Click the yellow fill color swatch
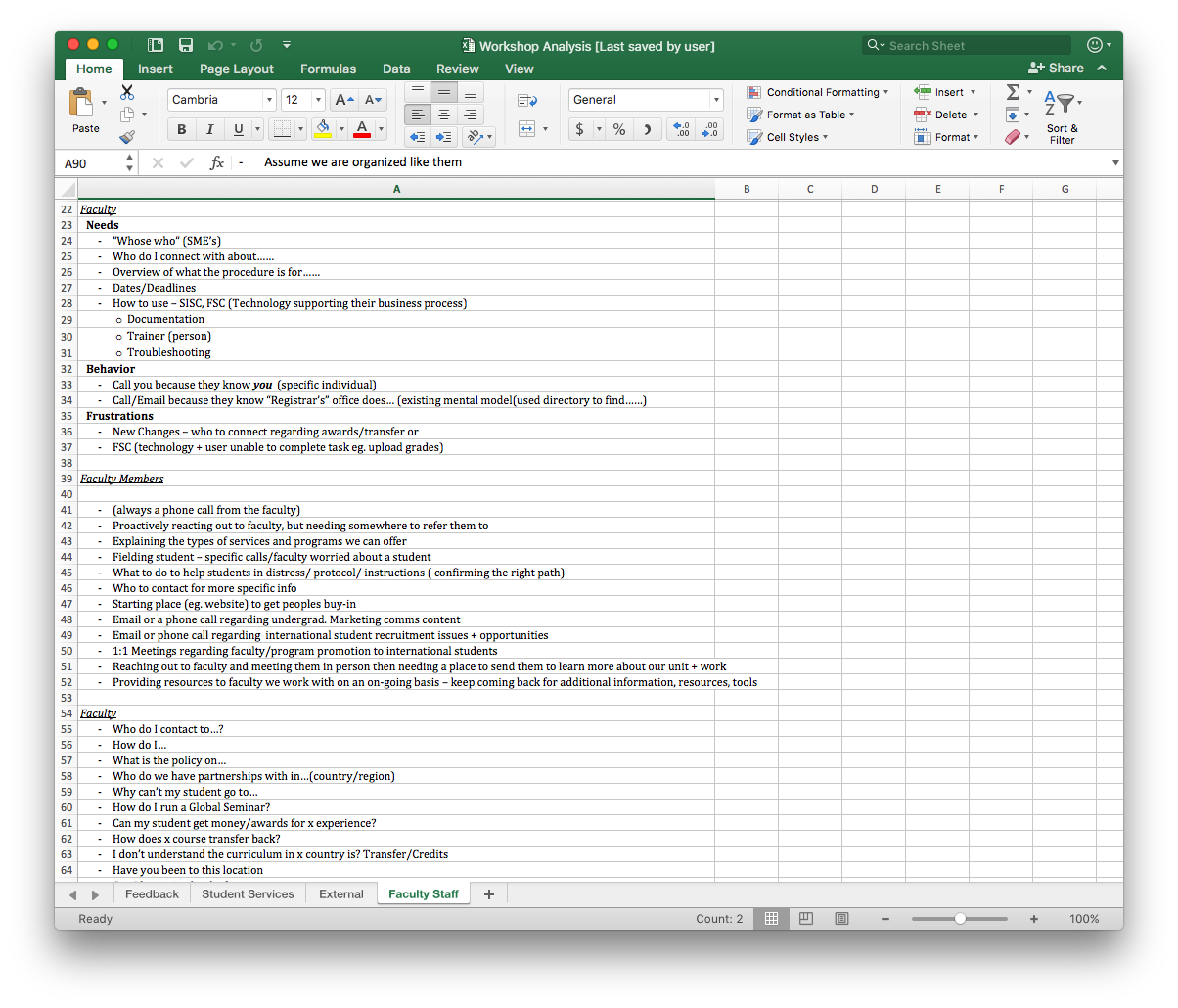 pyautogui.click(x=323, y=129)
